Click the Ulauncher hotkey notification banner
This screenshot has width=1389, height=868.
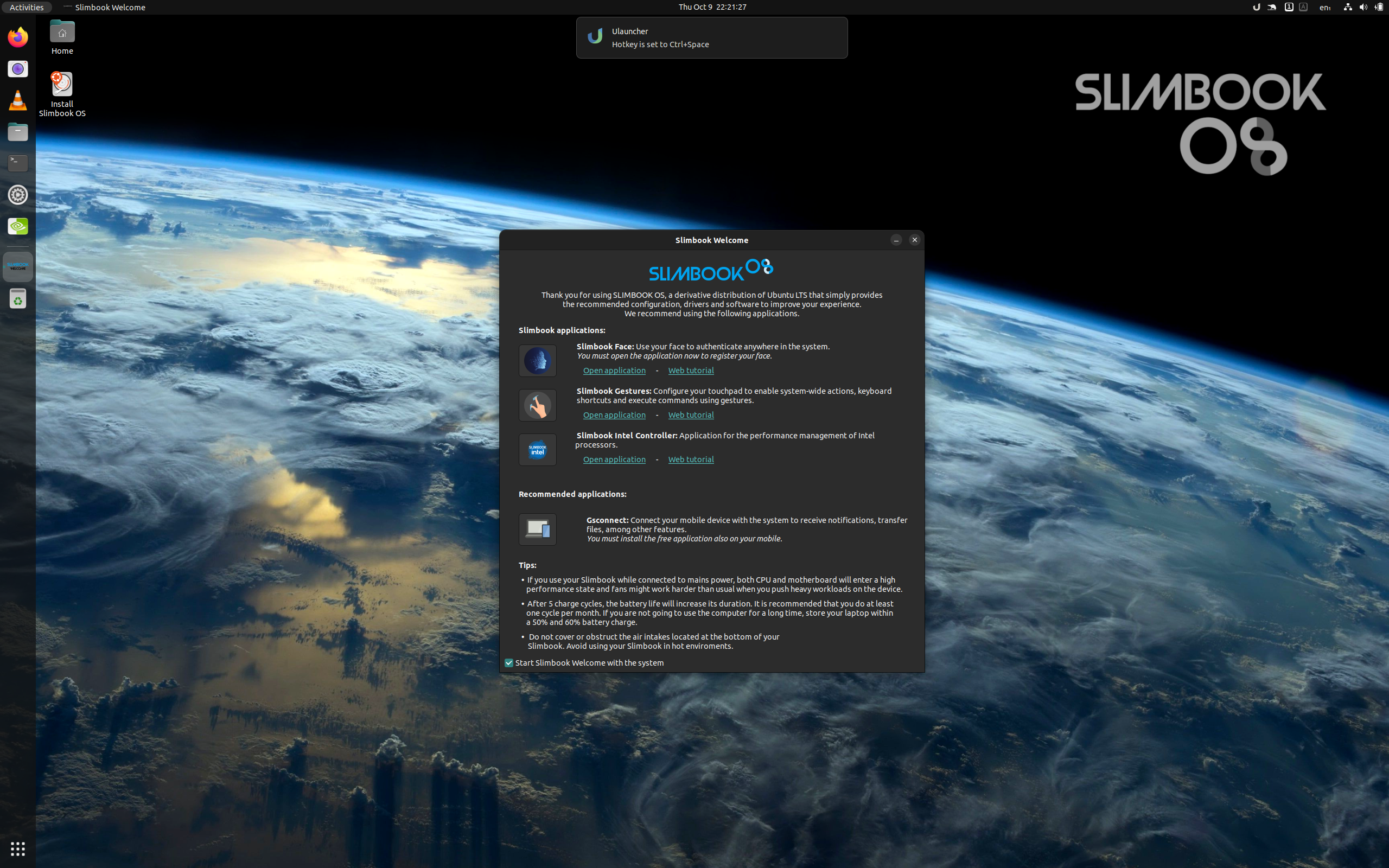712,37
